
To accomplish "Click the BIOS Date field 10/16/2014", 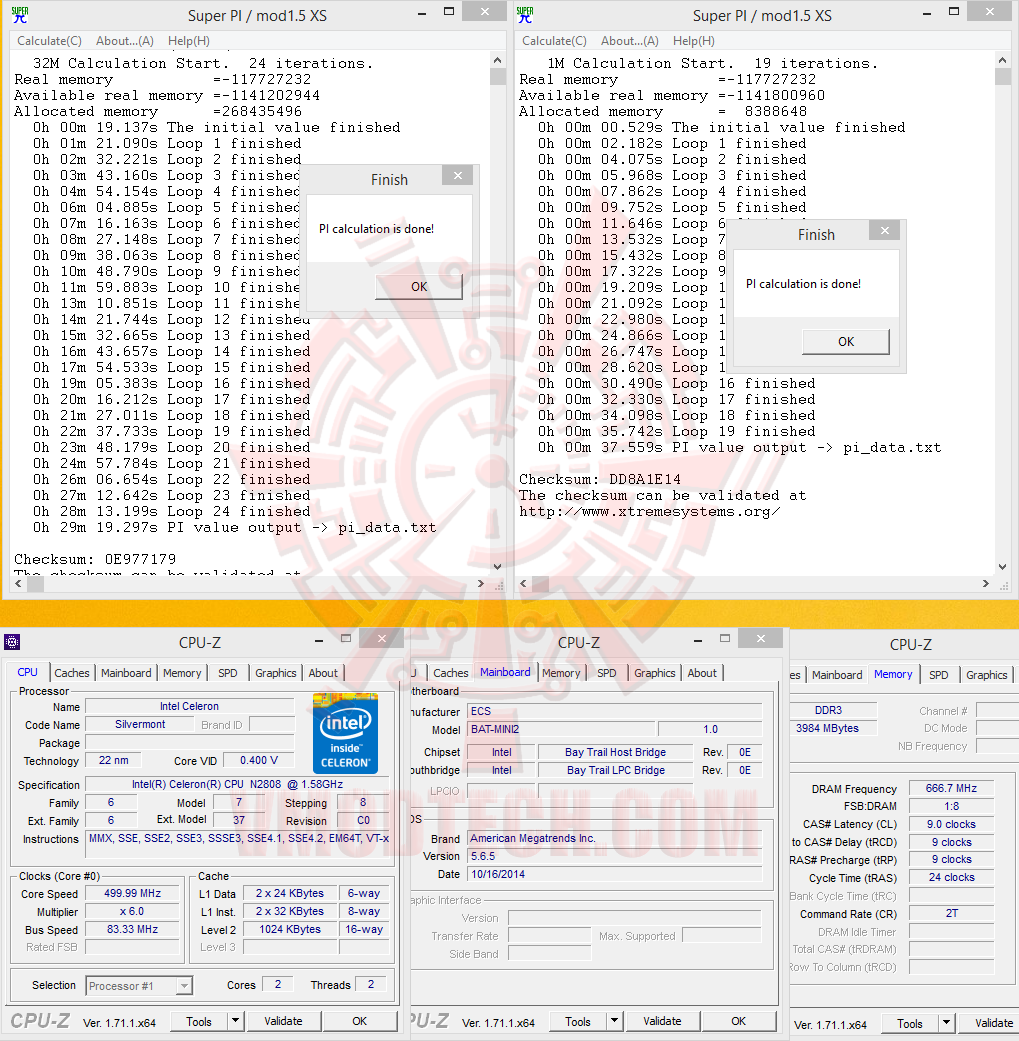I will 614,874.
